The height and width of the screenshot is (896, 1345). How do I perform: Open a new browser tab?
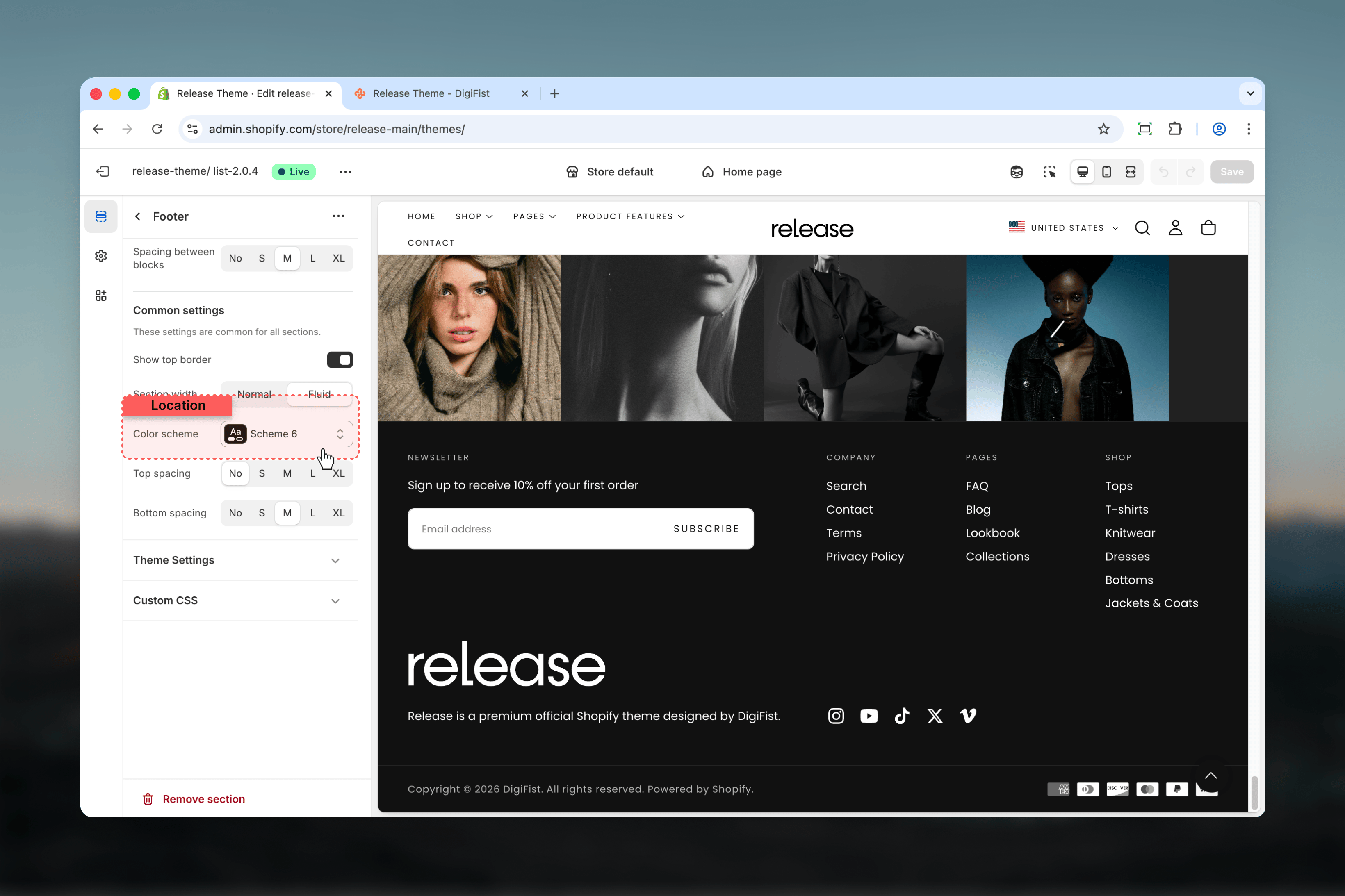[554, 94]
